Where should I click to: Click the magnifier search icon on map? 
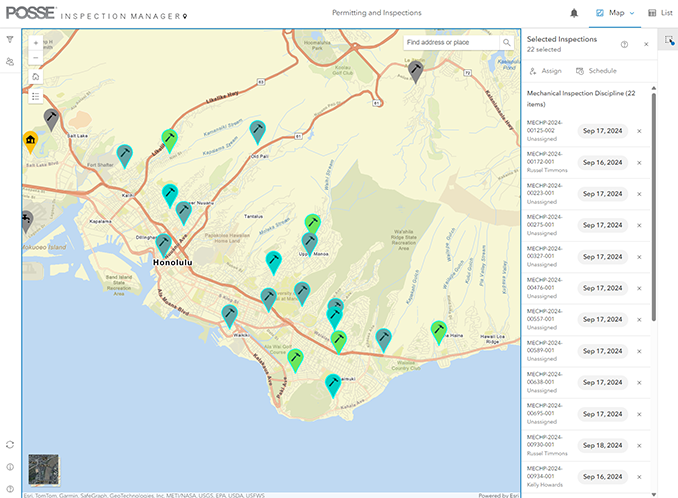click(506, 42)
